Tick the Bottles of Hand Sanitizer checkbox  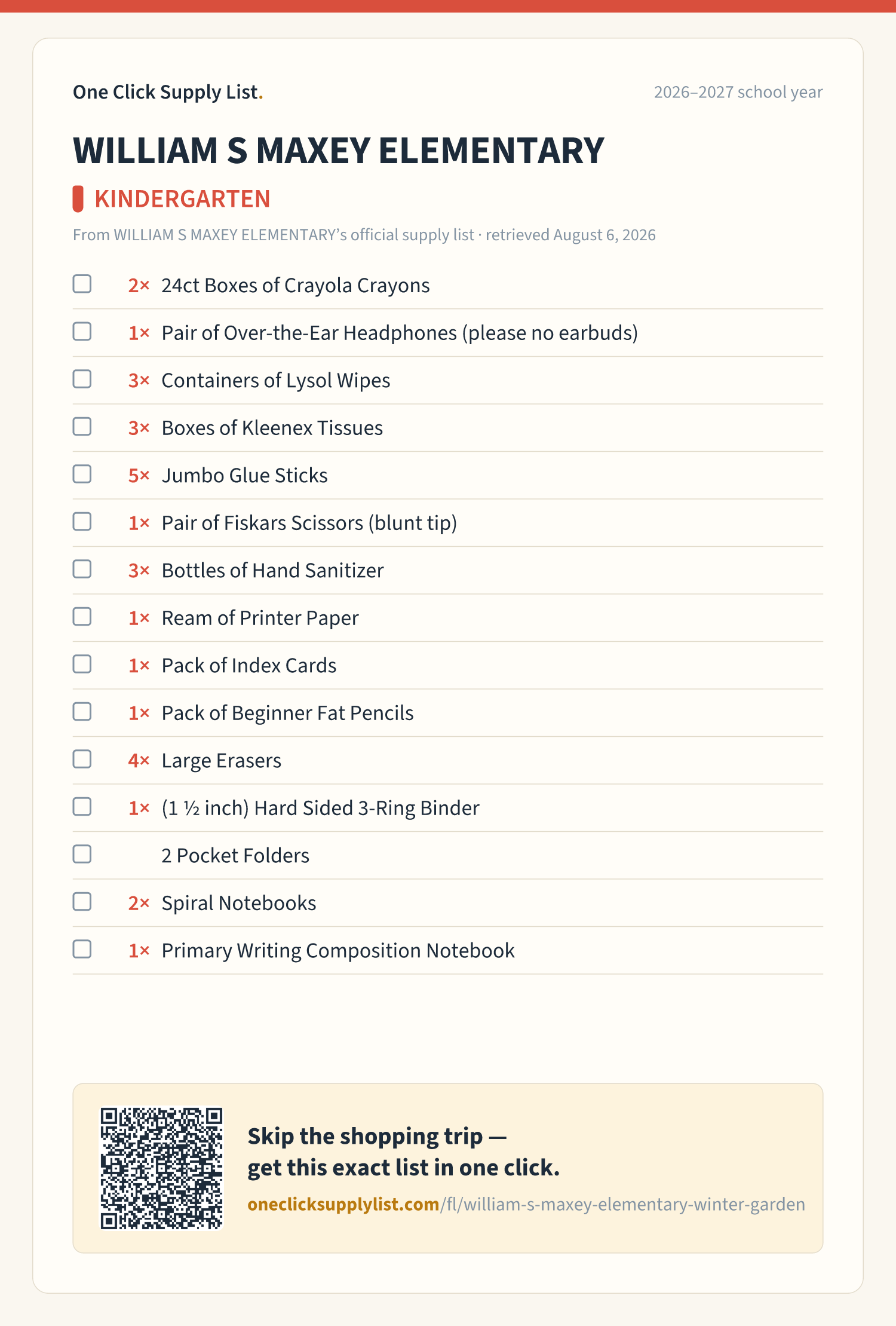coord(82,569)
